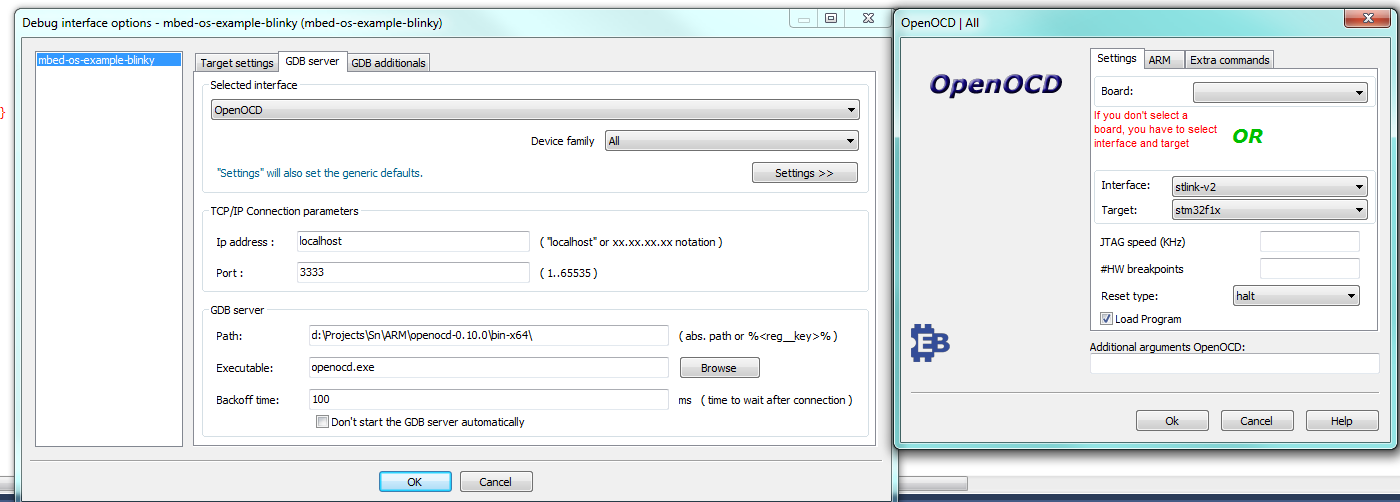Click the #HW breakpoints field
Image resolution: width=1400 pixels, height=502 pixels.
point(1310,269)
